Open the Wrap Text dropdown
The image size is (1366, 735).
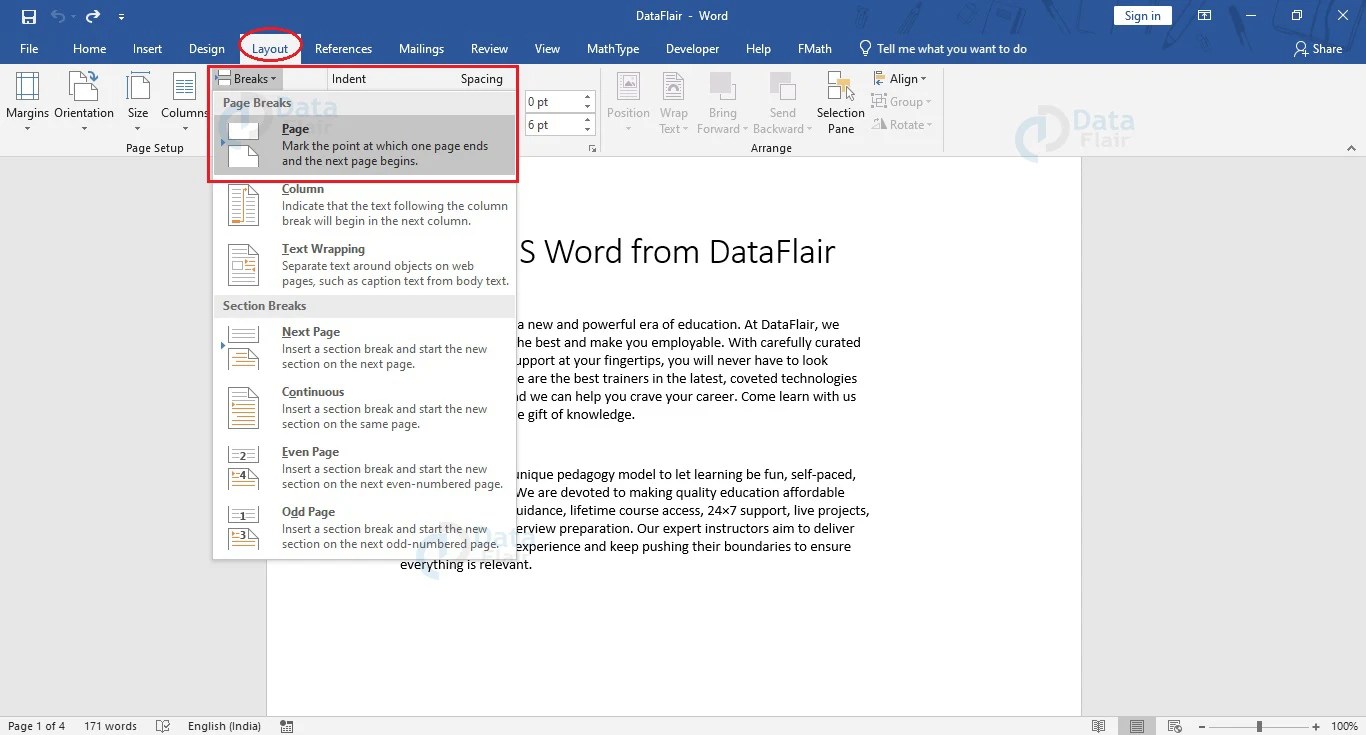(674, 103)
